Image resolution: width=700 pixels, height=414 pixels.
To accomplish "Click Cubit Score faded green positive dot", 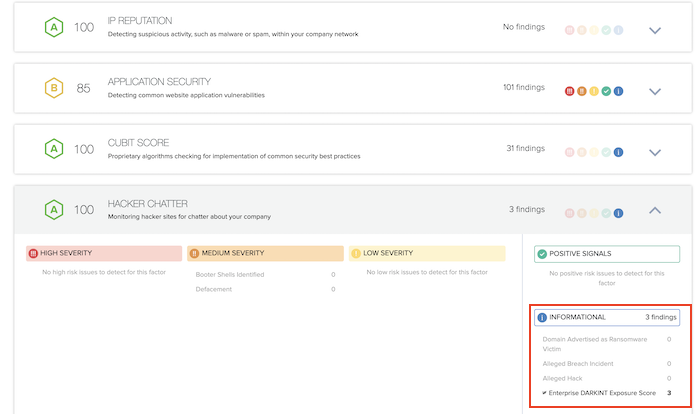I will (606, 152).
